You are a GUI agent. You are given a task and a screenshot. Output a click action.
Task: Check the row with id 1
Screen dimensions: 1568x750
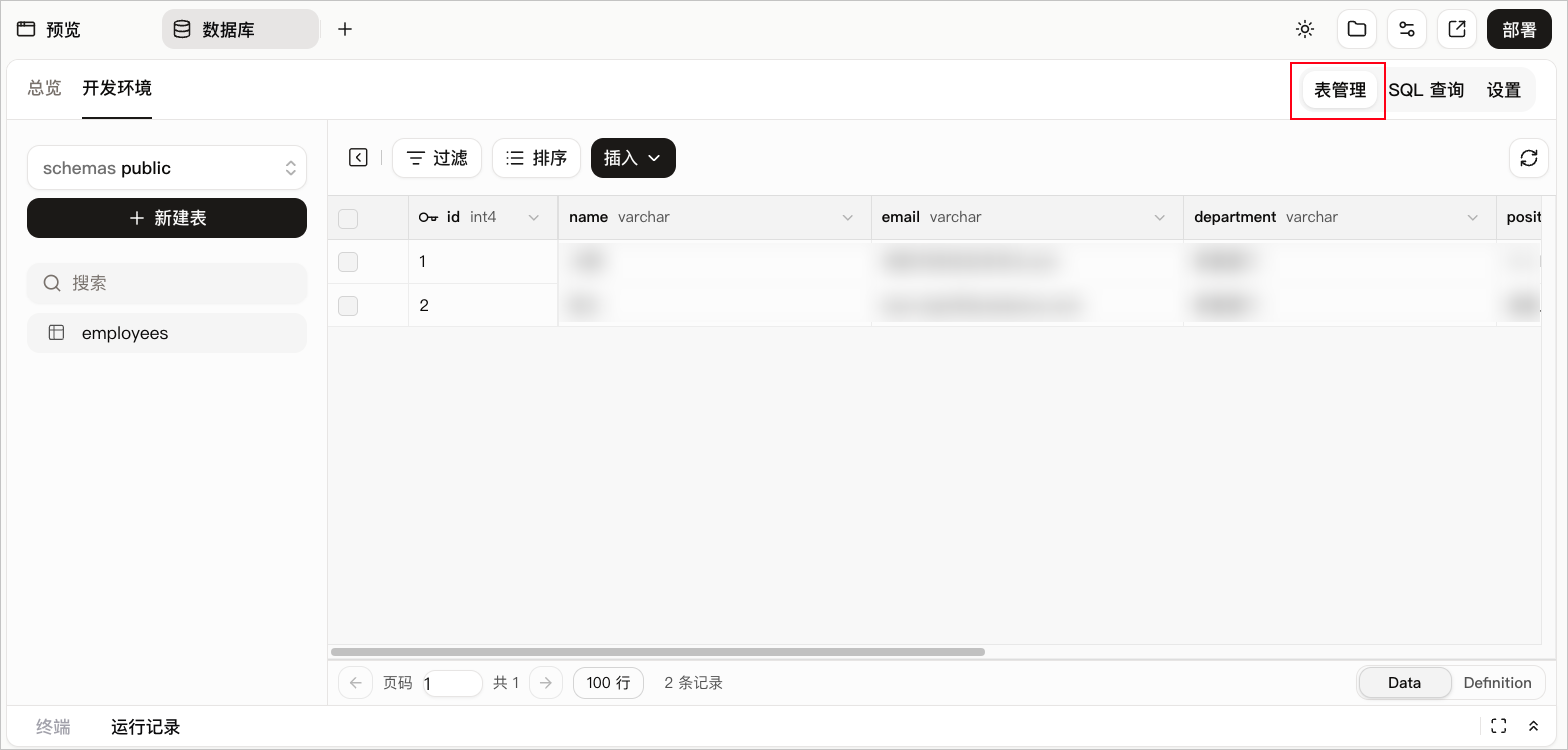coord(348,262)
